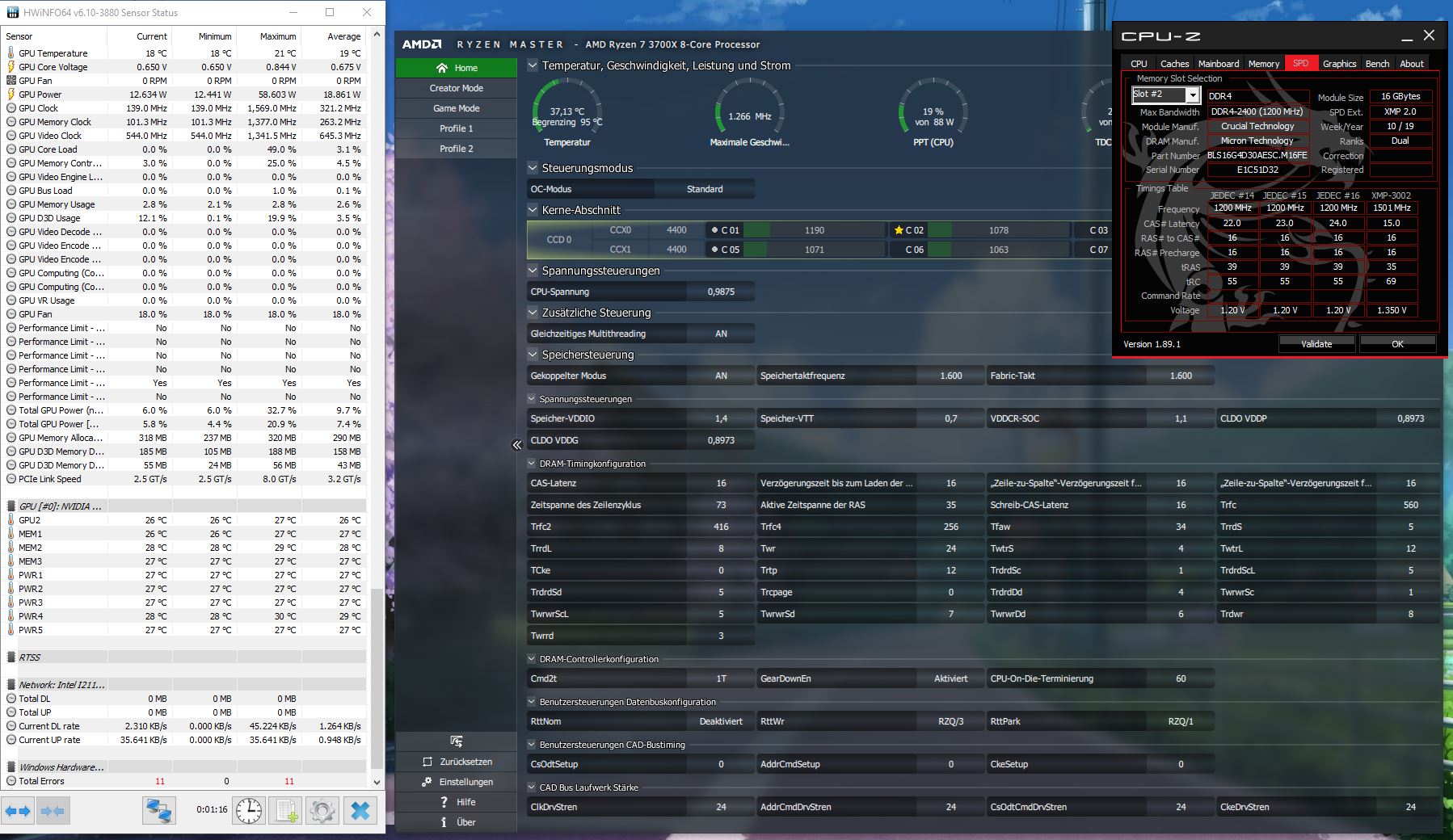The height and width of the screenshot is (840, 1453).
Task: Click the HWiNFO64 title bar app icon
Action: pos(12,13)
